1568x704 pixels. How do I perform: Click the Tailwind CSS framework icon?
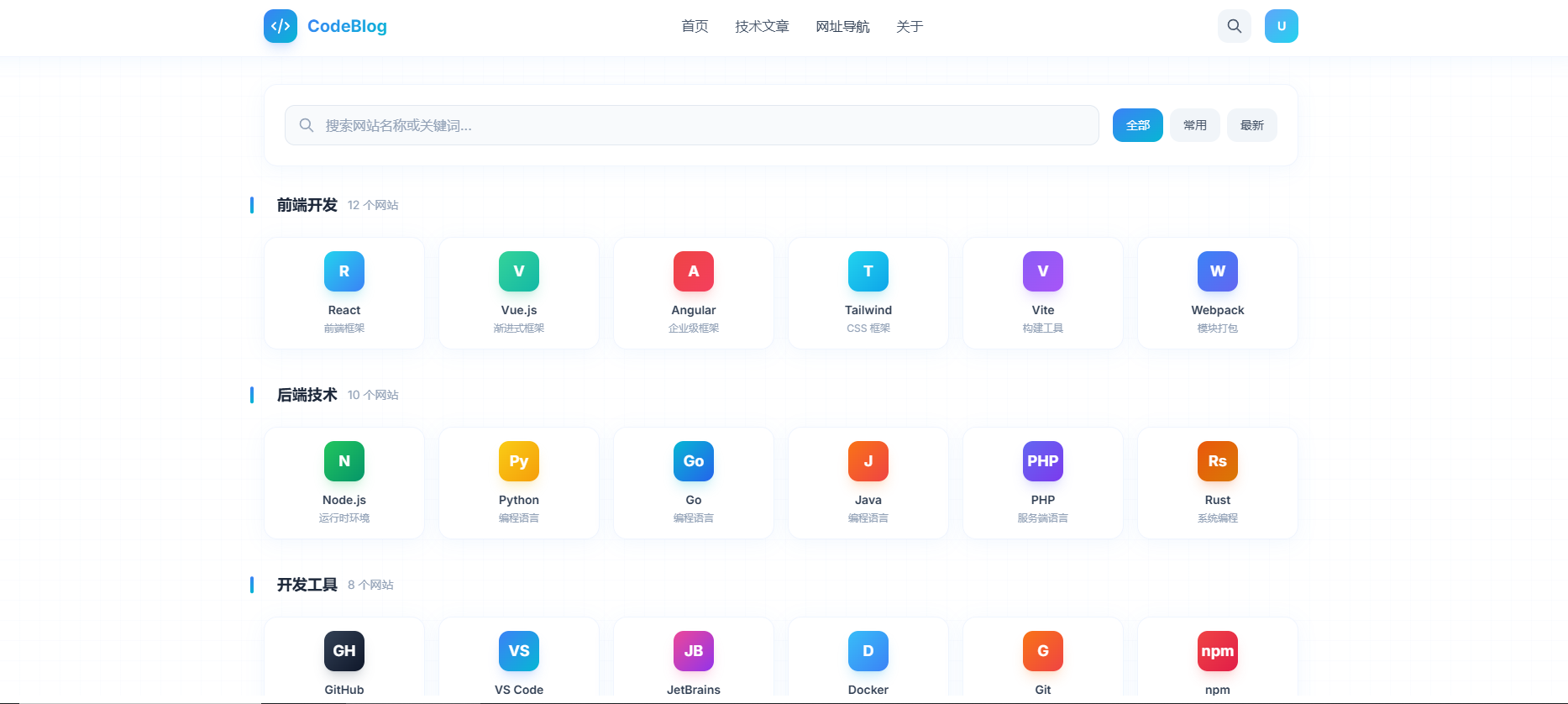tap(868, 271)
